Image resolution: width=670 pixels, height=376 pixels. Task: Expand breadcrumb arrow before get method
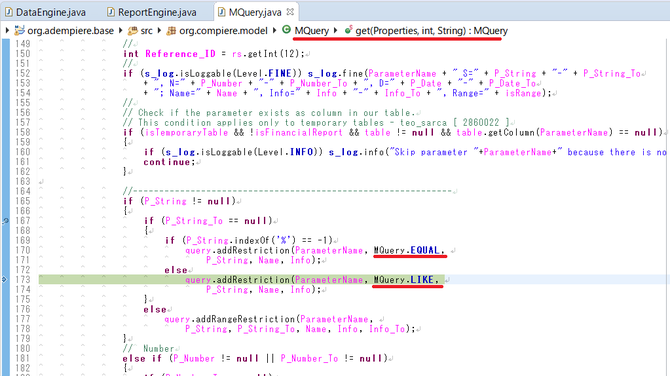(x=336, y=30)
